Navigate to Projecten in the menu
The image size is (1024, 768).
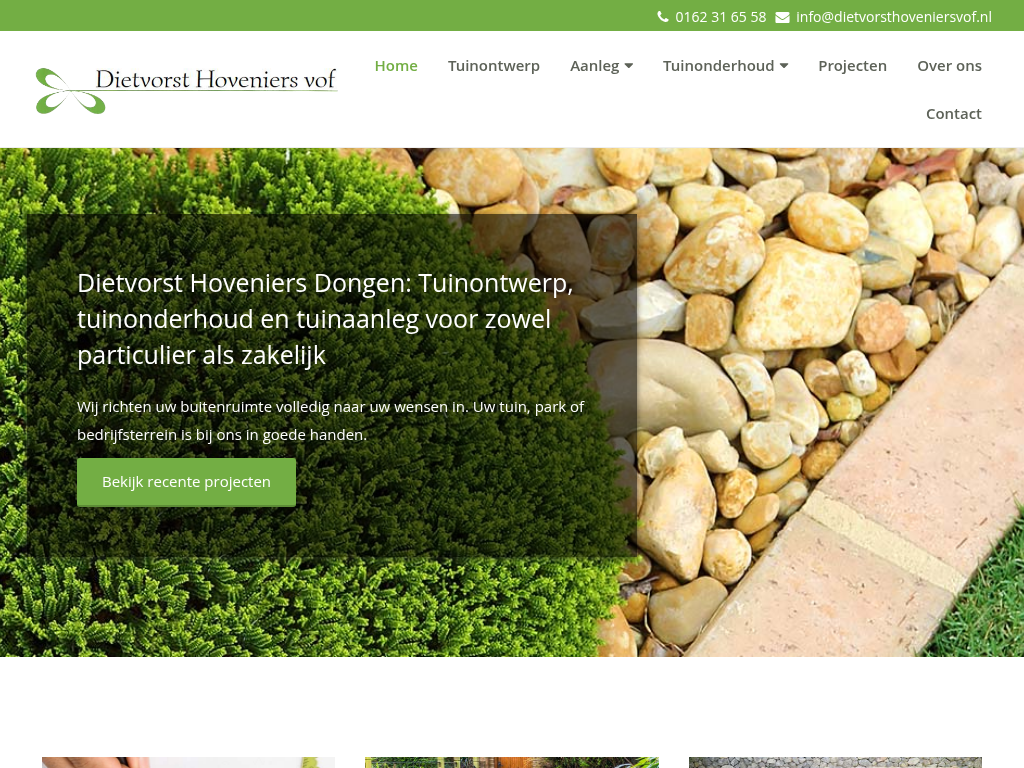tap(852, 66)
